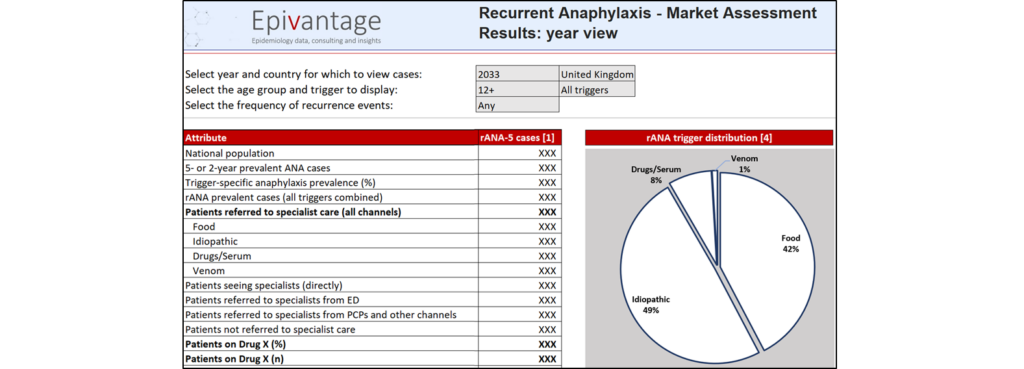The width and height of the screenshot is (1024, 369).
Task: Click XXX value for Patients not referred to specialist care
Action: coord(547,330)
